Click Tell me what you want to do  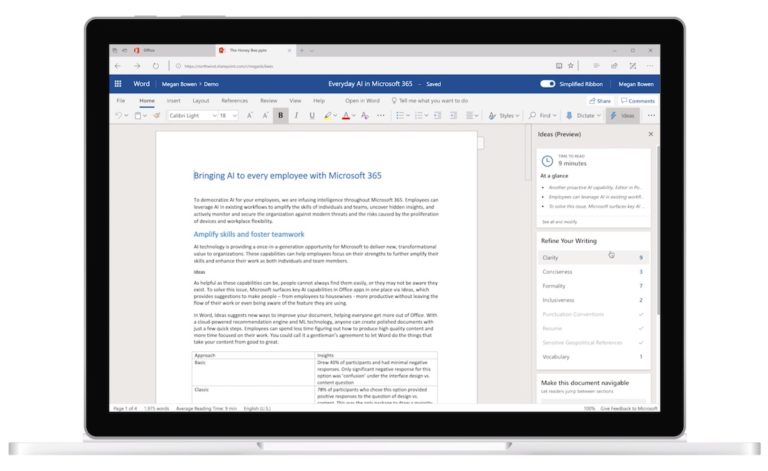(430, 100)
